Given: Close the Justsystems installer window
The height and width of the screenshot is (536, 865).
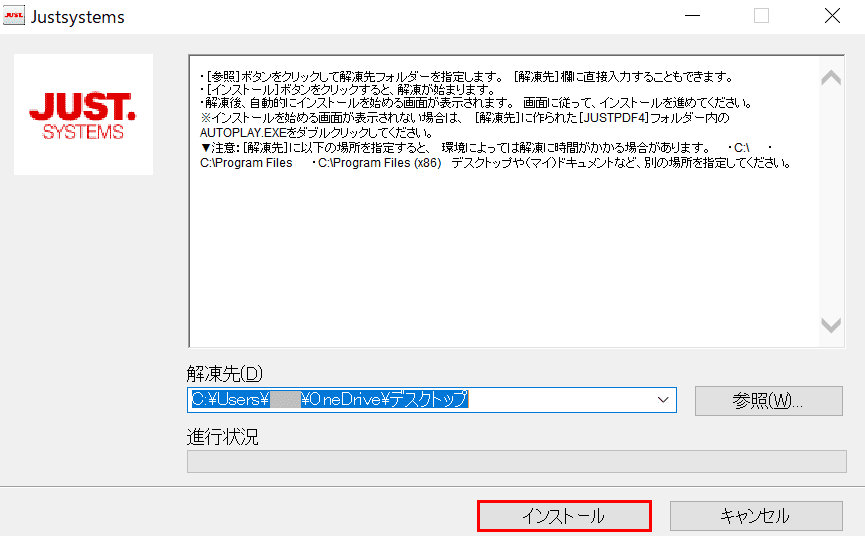Looking at the screenshot, I should [x=832, y=16].
